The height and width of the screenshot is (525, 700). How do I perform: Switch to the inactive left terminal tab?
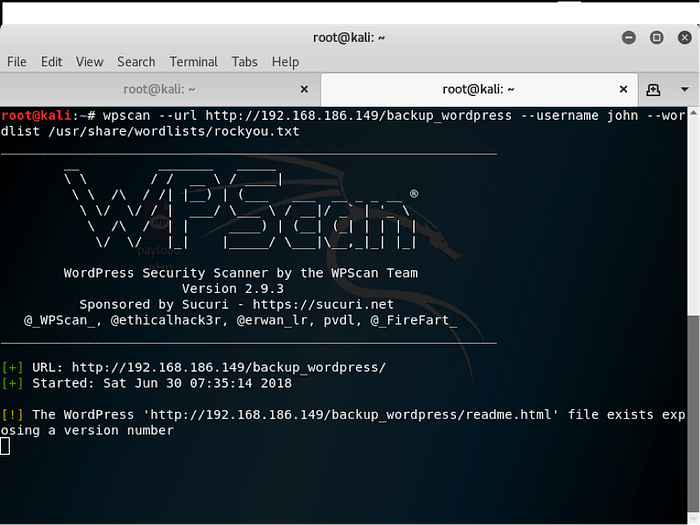[x=158, y=89]
